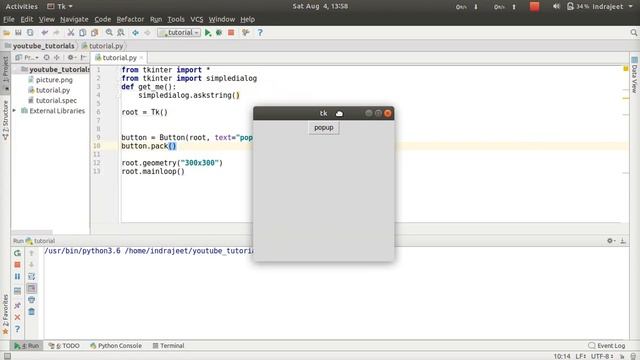Open the Navigate menu
The width and height of the screenshot is (640, 360).
pyautogui.click(x=74, y=19)
